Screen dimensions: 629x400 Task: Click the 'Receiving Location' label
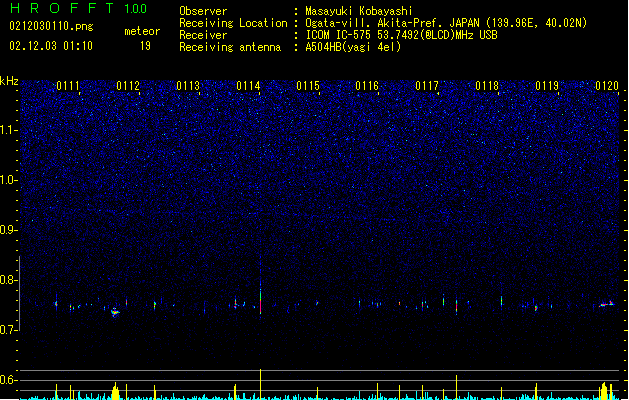(x=233, y=23)
